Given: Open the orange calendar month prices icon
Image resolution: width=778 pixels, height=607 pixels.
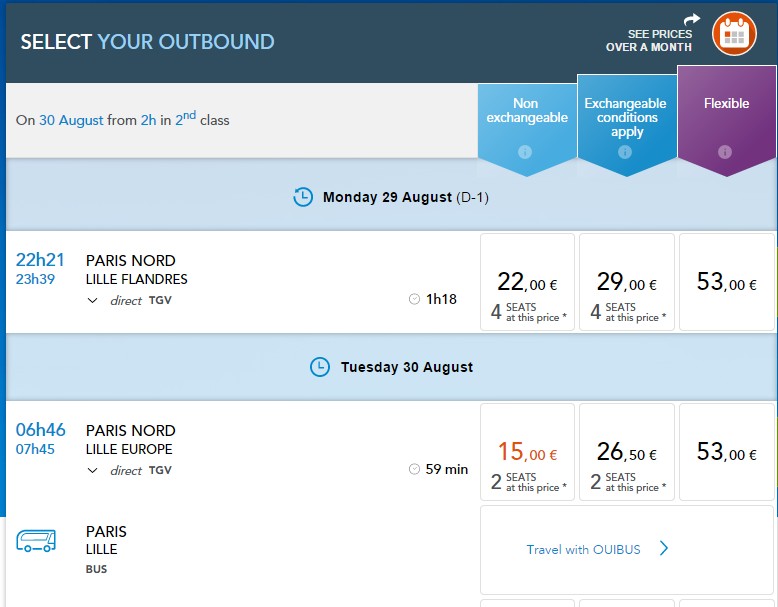Looking at the screenshot, I should (734, 33).
